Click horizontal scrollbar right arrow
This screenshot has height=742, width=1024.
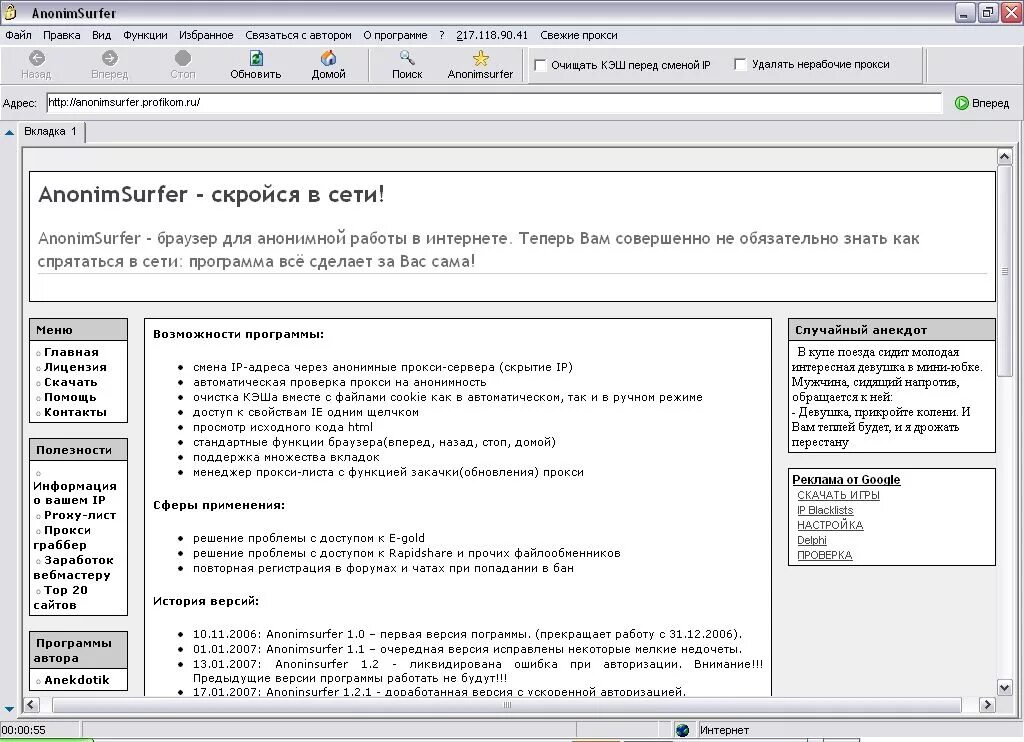pos(987,705)
